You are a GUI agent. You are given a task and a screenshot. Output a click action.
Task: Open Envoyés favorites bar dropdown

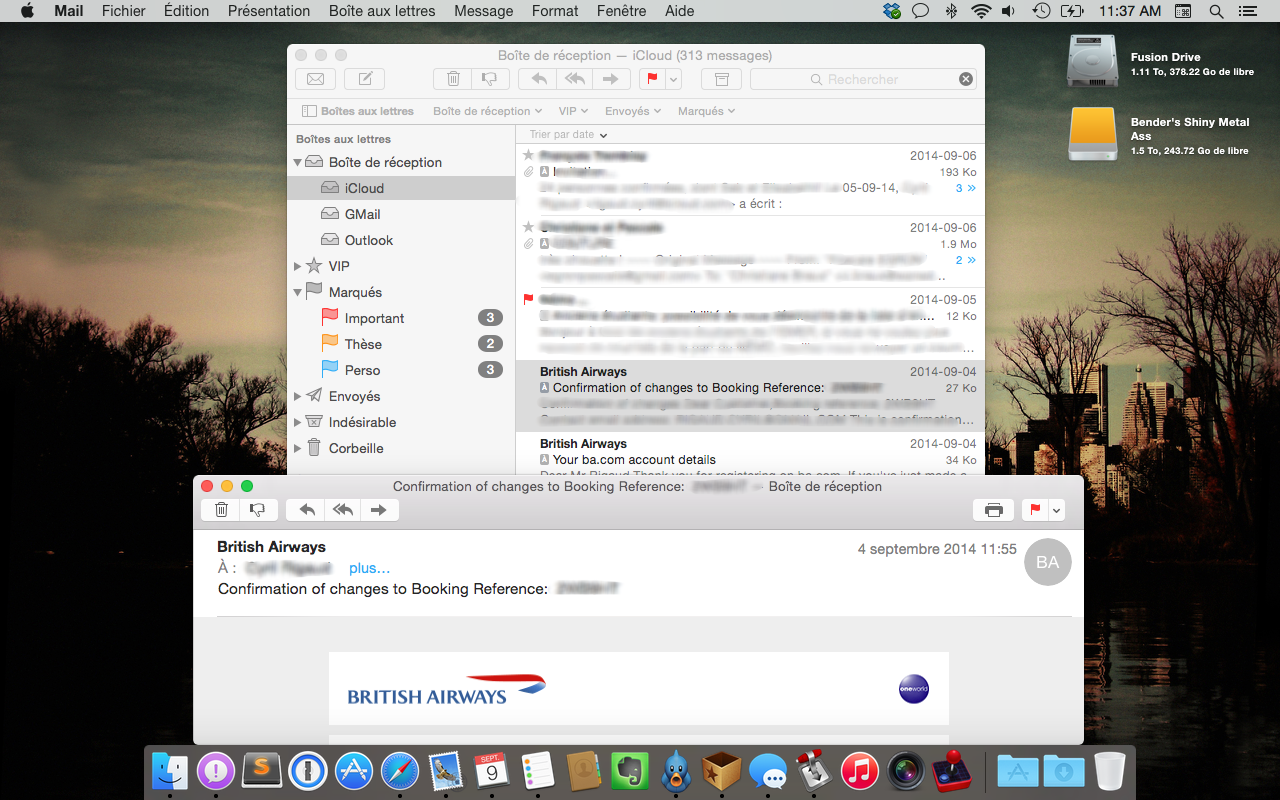tap(633, 111)
